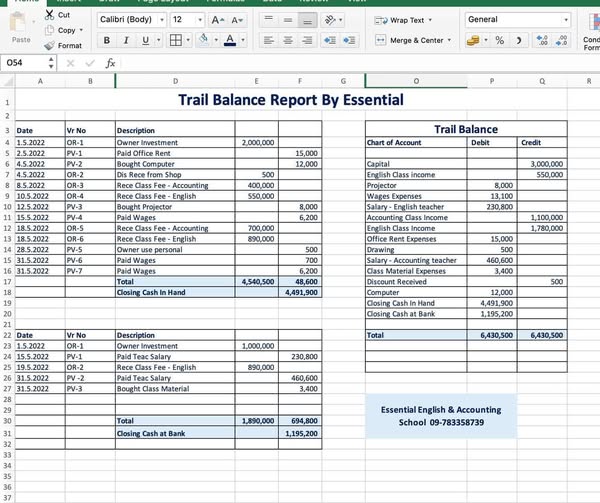Click the Format painter brush icon
600x503 pixels.
pos(48,45)
